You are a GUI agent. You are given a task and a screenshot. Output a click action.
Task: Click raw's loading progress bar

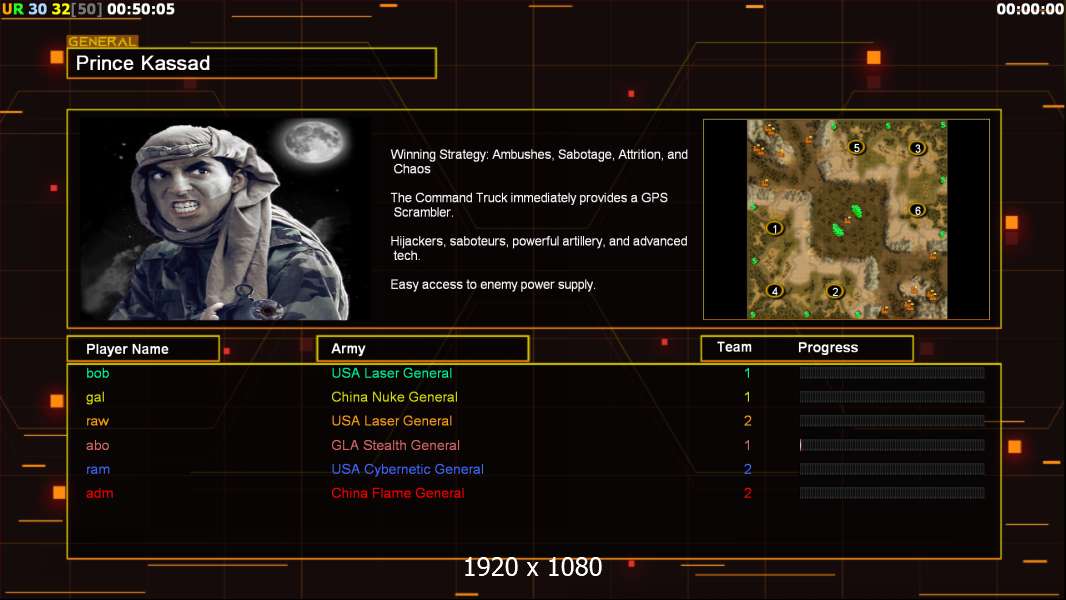click(x=892, y=421)
